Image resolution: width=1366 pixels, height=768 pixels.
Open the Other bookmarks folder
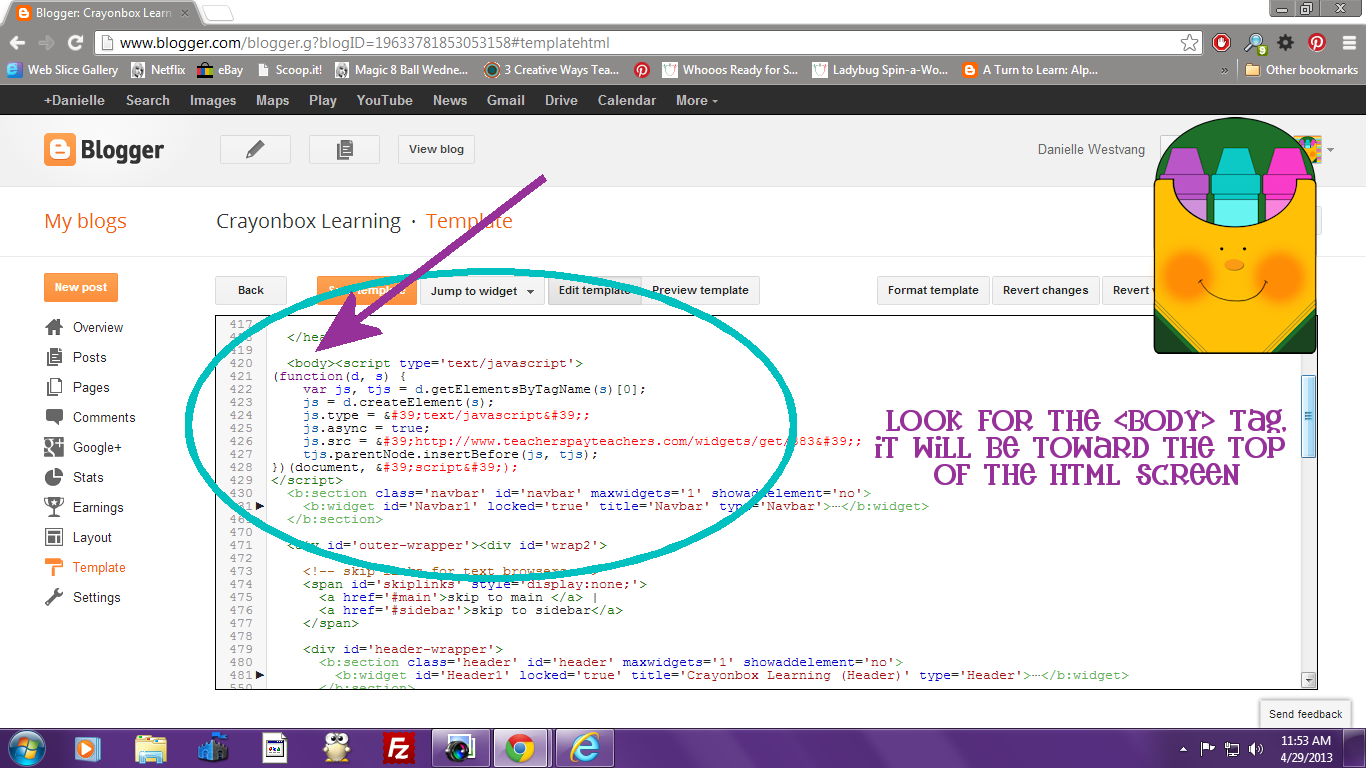(1301, 70)
